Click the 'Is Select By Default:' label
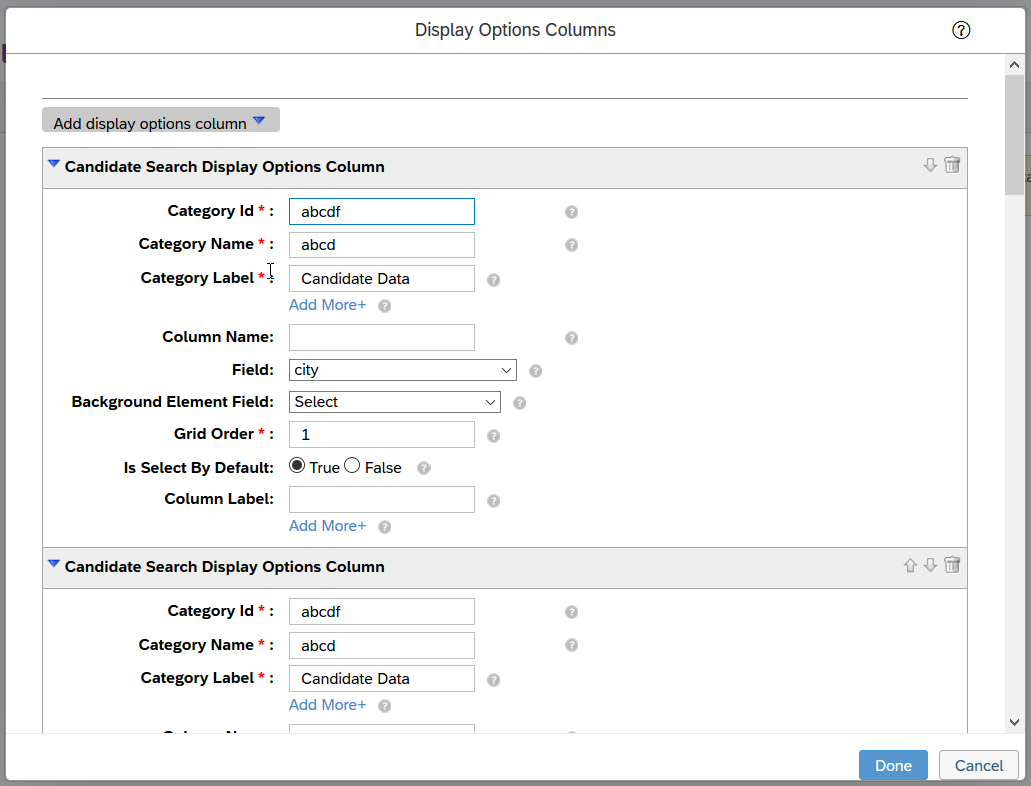Viewport: 1031px width, 786px height. click(199, 468)
